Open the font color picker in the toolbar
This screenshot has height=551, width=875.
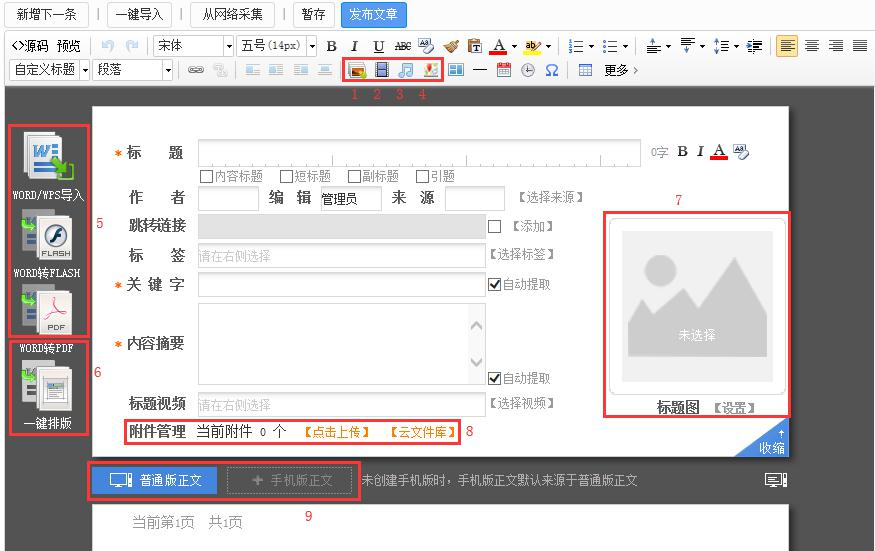[500, 46]
